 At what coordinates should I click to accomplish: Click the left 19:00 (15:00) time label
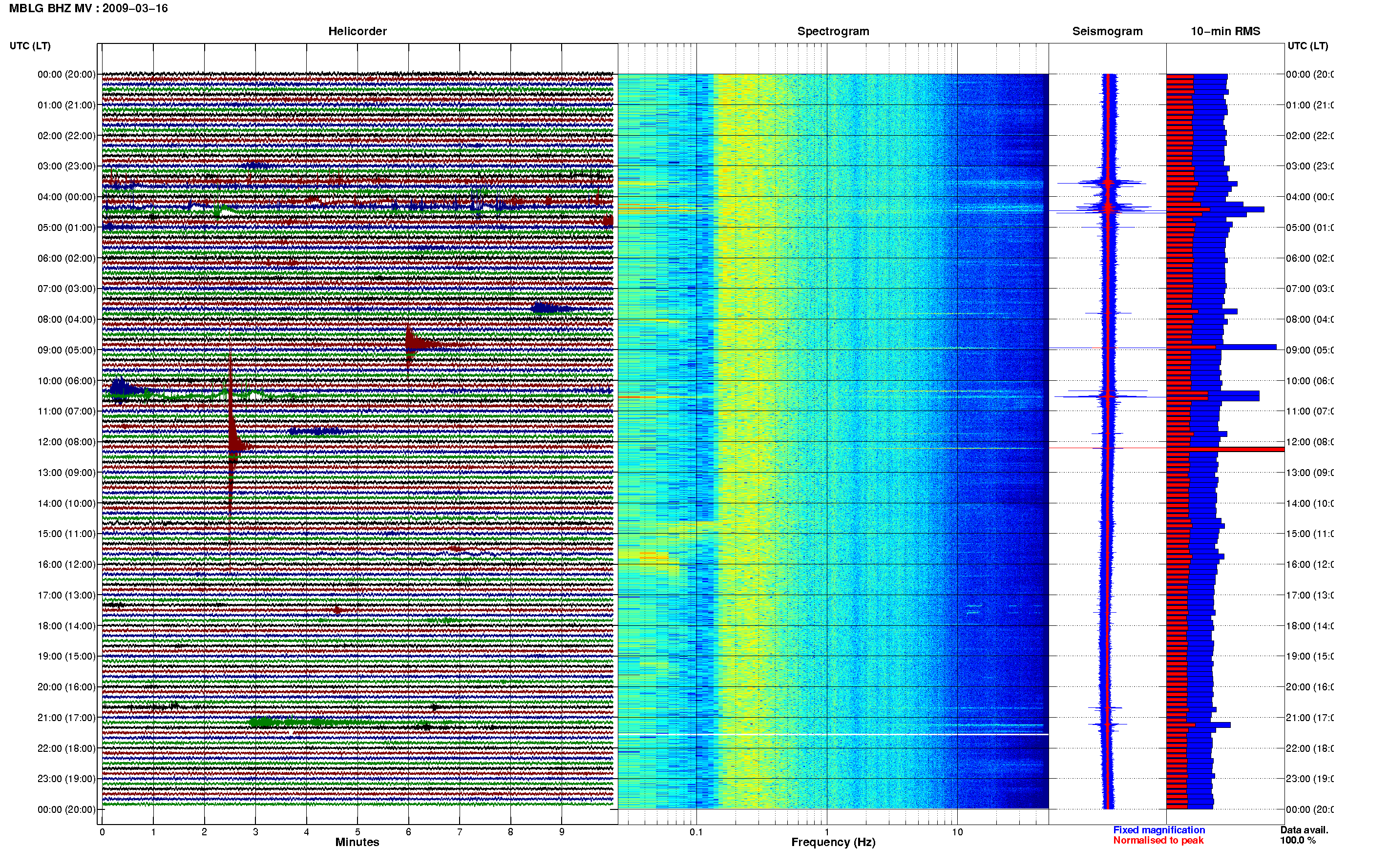click(66, 656)
